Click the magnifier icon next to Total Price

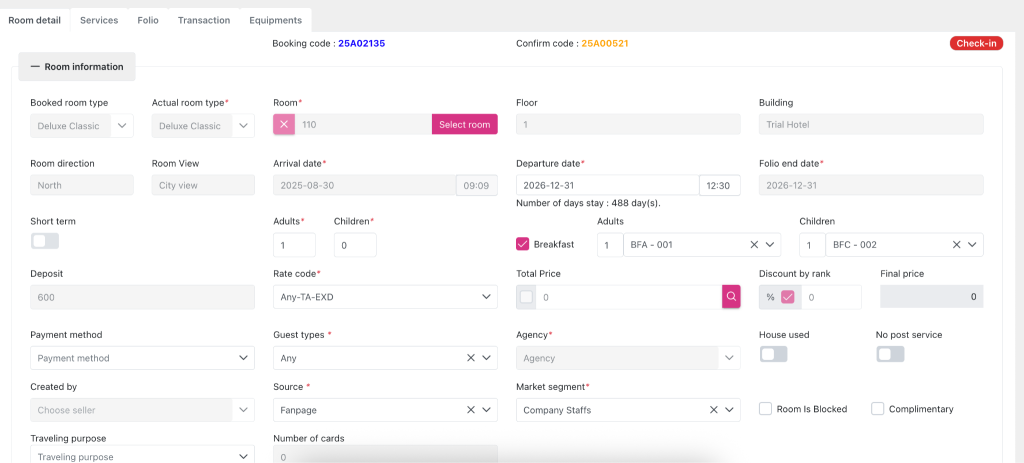(x=731, y=297)
